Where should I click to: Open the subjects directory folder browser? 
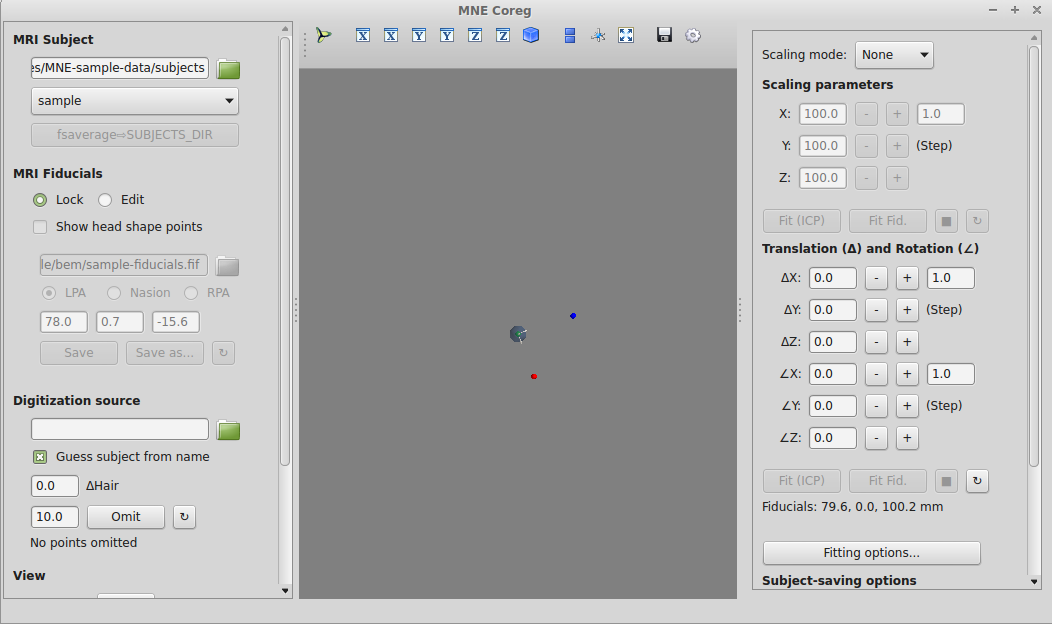[228, 68]
